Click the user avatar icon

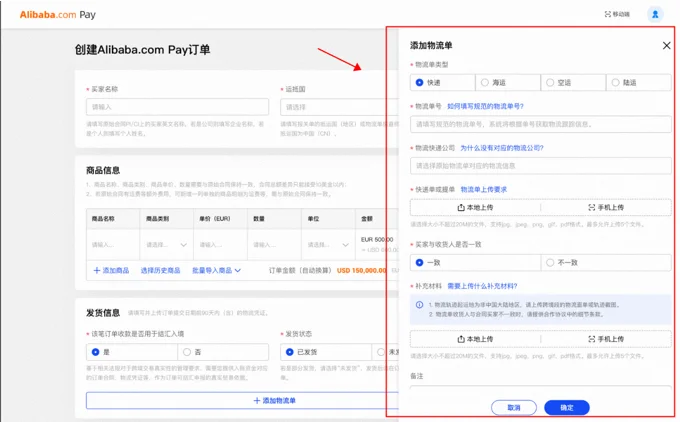tap(655, 14)
